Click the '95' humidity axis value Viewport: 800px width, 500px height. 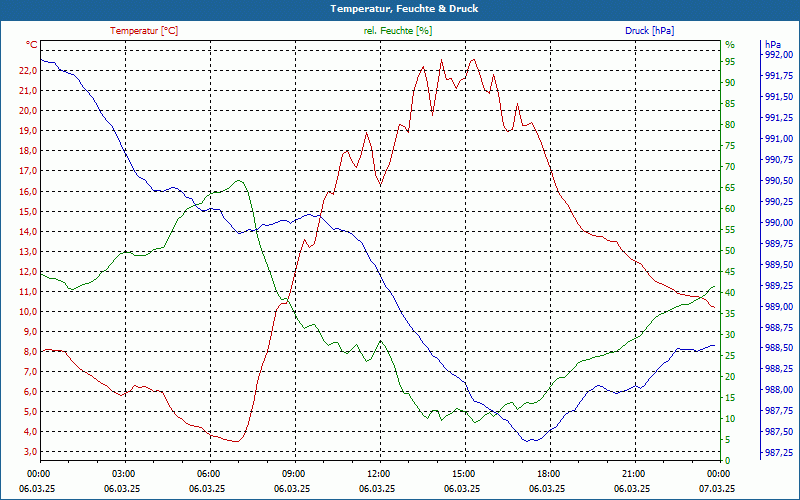730,62
